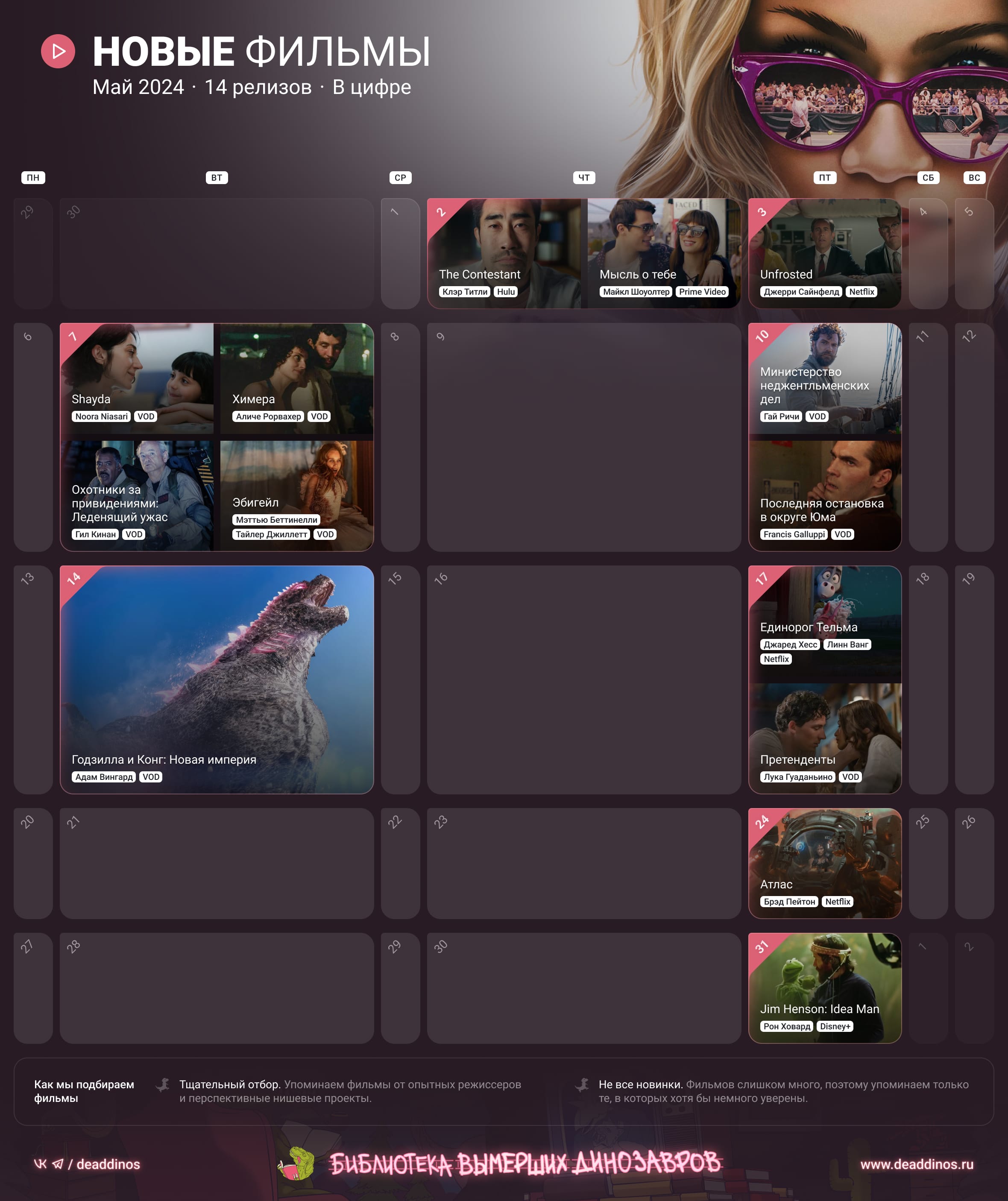Click the ЧТ weekday label

[x=584, y=178]
